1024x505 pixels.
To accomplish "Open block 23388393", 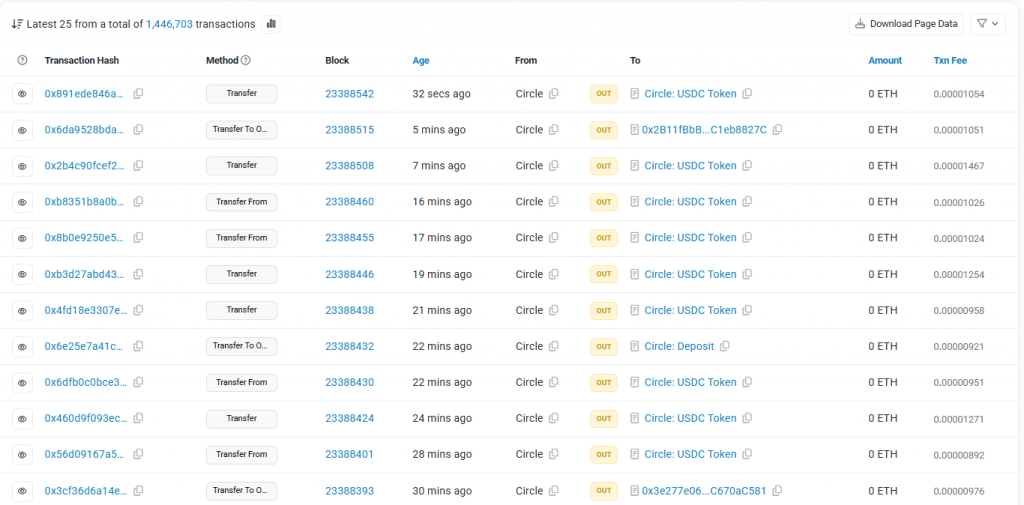I will pyautogui.click(x=349, y=491).
